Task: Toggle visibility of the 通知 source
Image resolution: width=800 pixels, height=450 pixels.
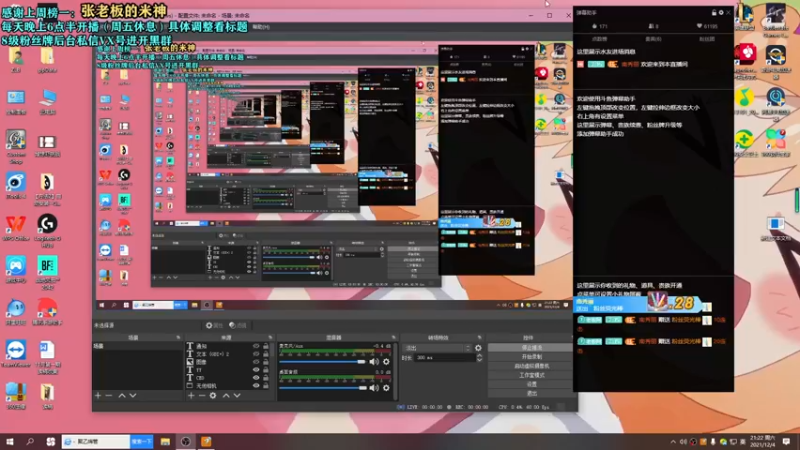Action: point(256,346)
